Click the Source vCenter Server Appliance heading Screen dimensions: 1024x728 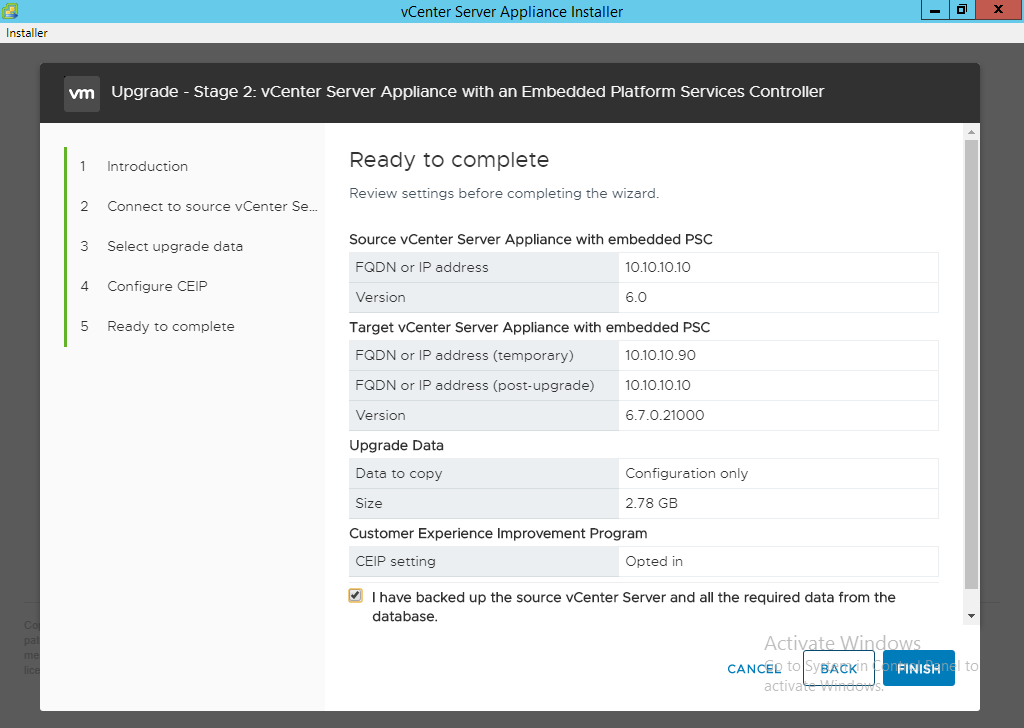pyautogui.click(x=531, y=240)
